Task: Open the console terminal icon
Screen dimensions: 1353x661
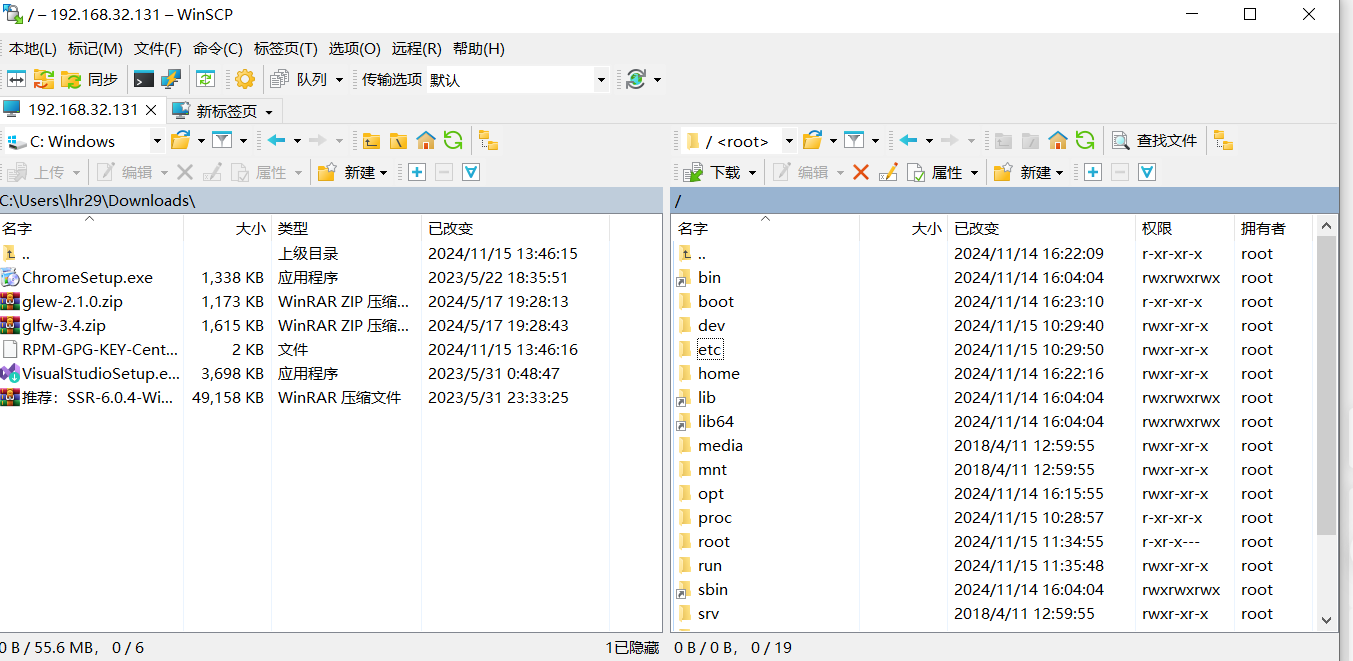Action: pos(144,79)
